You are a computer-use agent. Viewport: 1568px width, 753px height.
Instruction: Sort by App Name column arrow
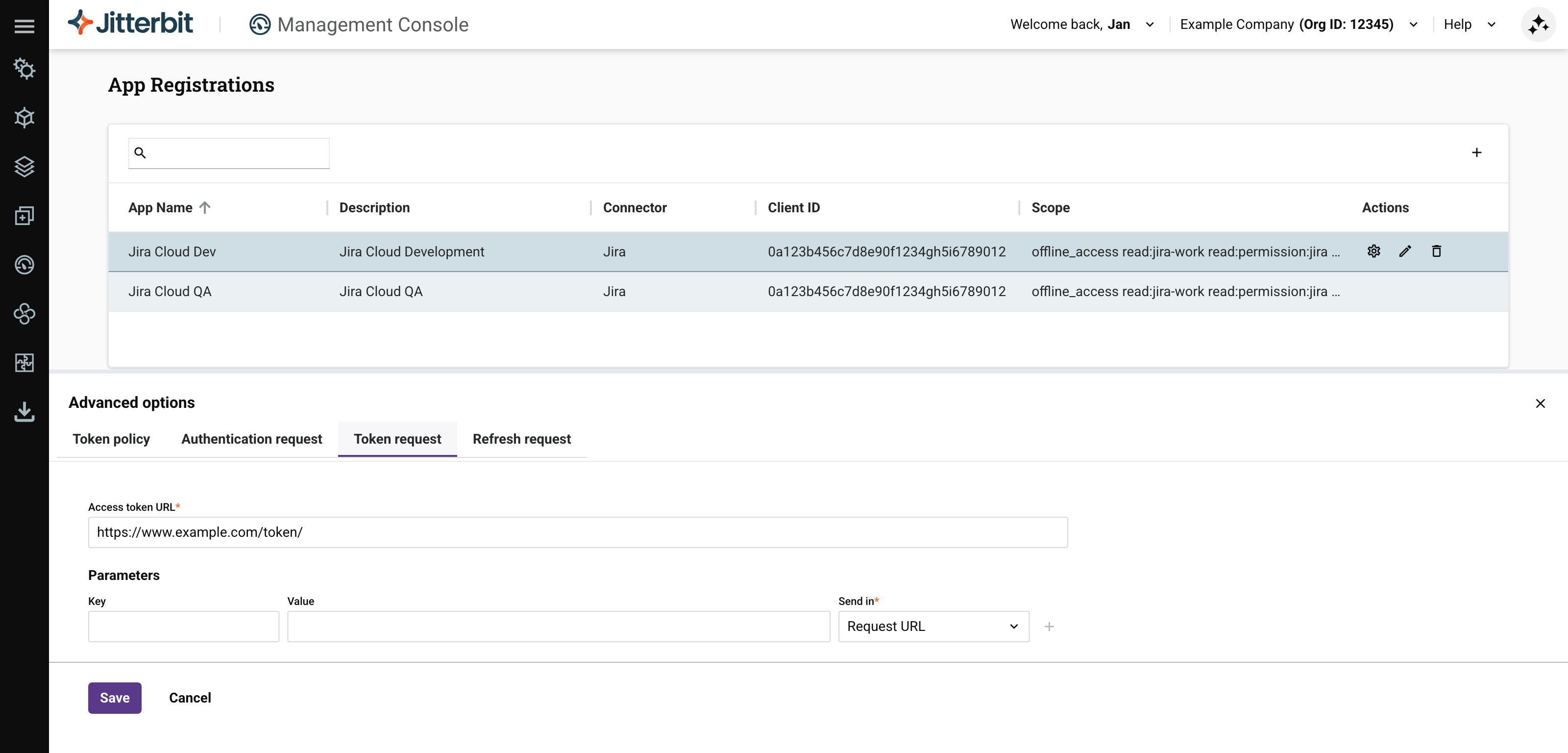point(205,208)
